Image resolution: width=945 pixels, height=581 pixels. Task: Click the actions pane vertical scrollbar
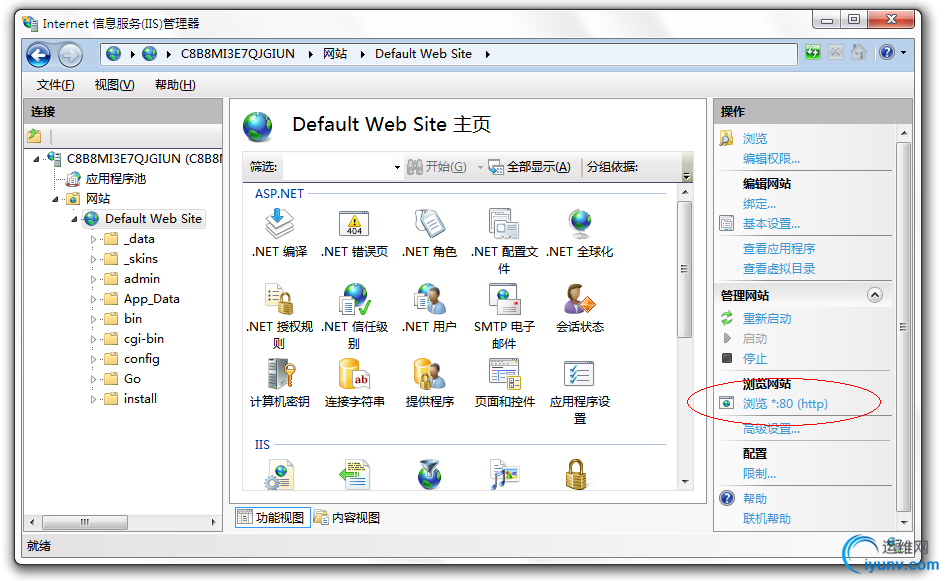coord(903,327)
